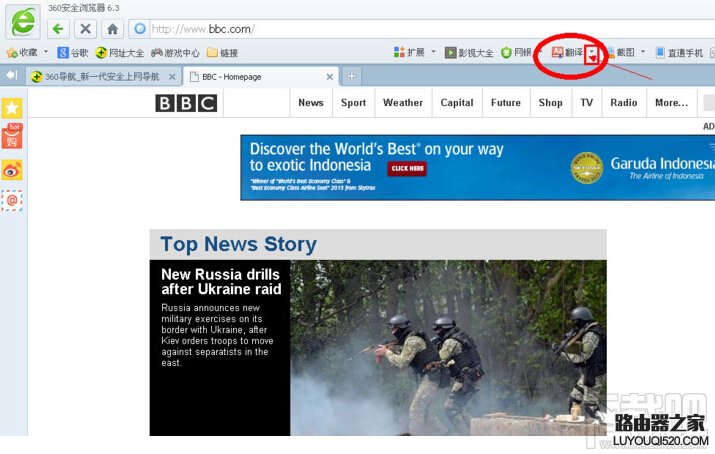
Task: Click the CLICK HERE button in ad
Action: pos(407,169)
